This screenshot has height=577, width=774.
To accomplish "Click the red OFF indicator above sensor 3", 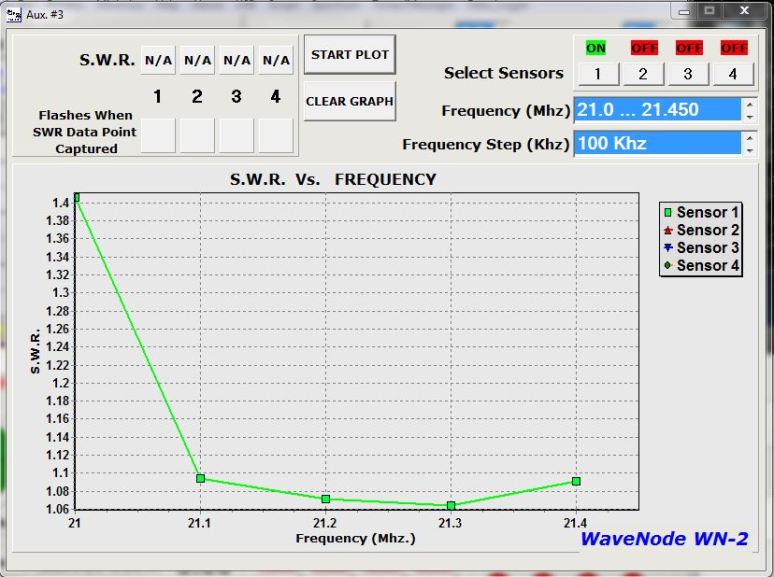I will click(x=689, y=48).
